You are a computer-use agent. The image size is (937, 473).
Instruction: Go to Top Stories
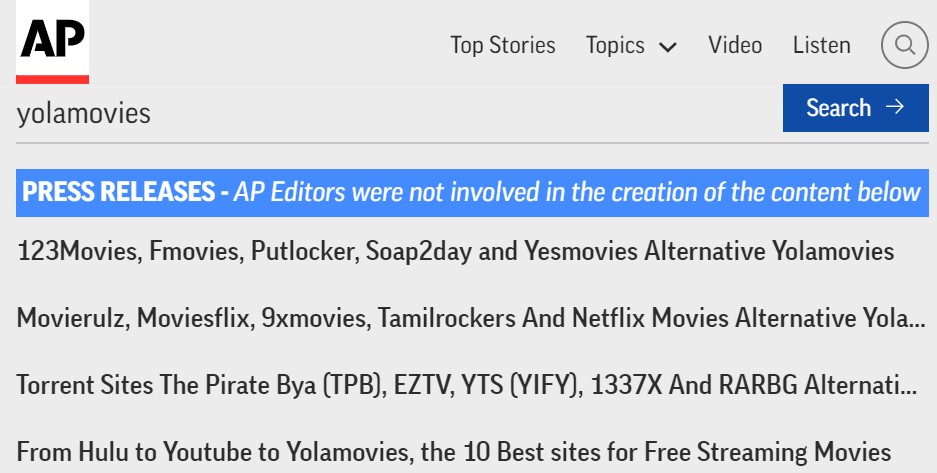(503, 45)
